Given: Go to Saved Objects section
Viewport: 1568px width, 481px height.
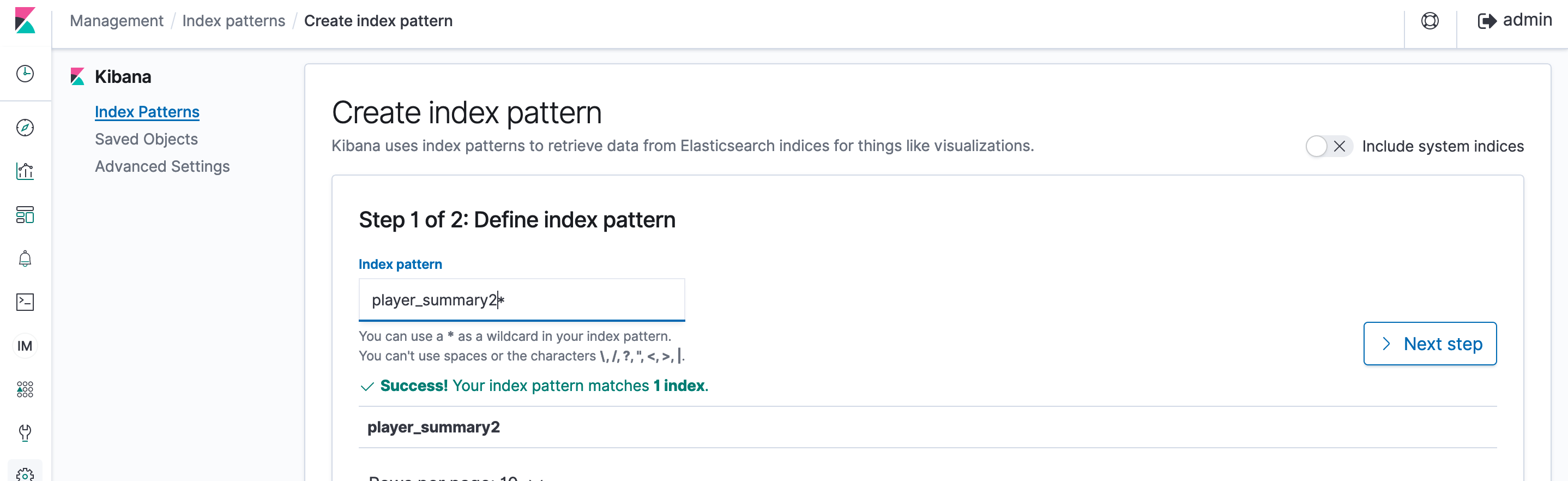Looking at the screenshot, I should 146,140.
